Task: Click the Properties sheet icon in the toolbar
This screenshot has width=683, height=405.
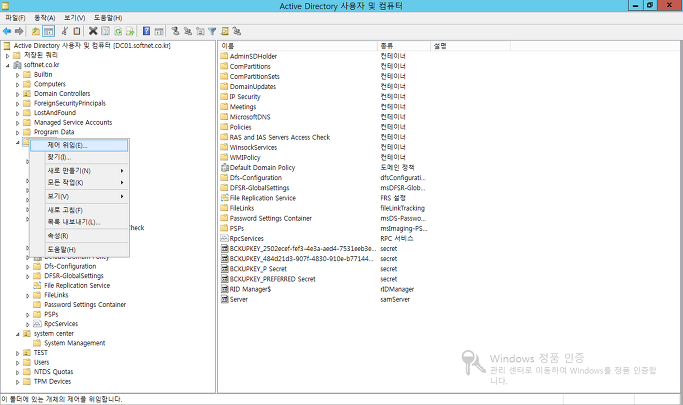Action: pos(105,31)
